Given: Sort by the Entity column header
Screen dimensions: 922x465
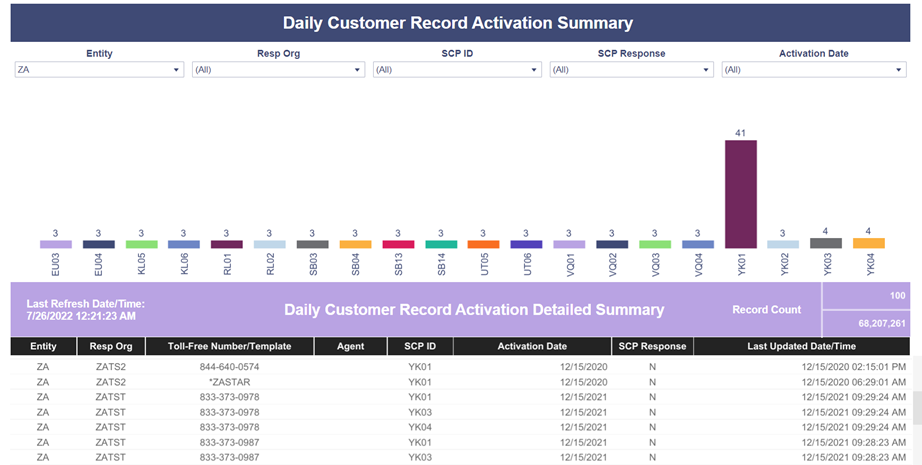Looking at the screenshot, I should (x=44, y=346).
